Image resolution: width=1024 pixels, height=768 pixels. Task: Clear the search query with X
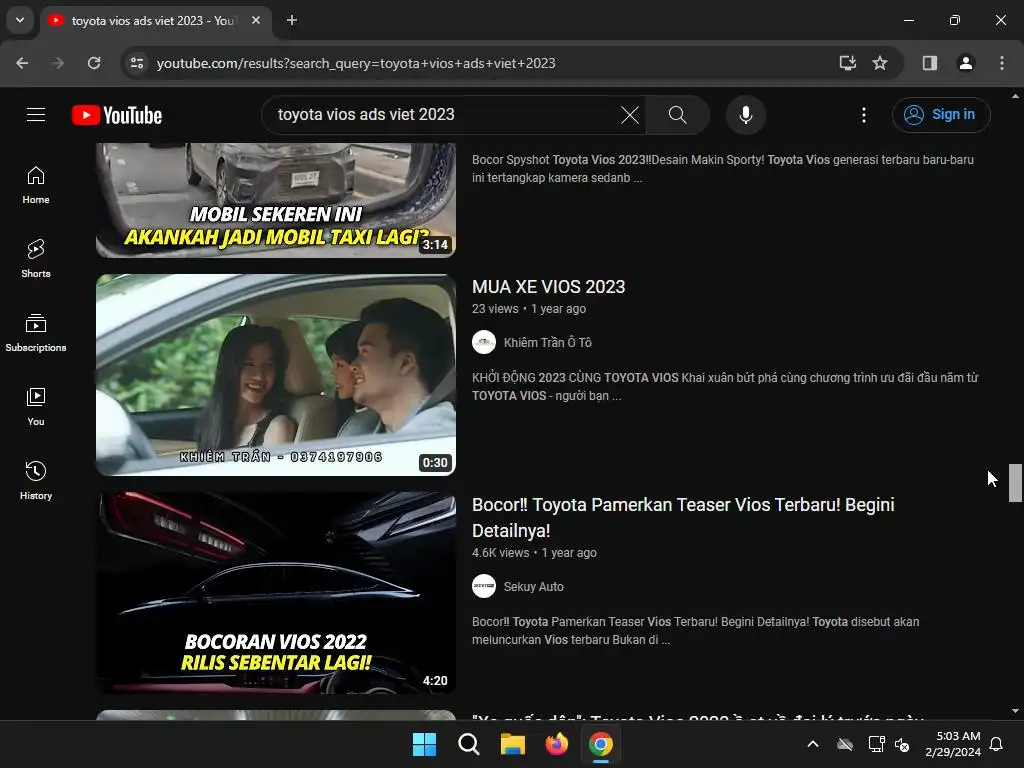630,115
